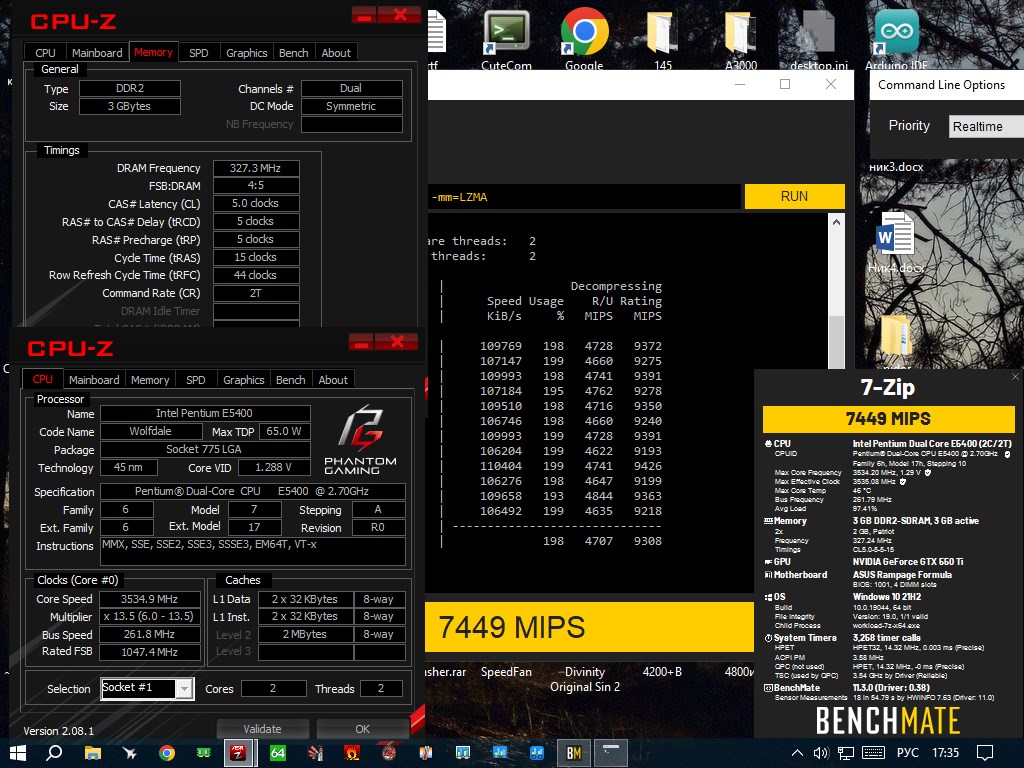
Task: Open the airplane-shaped taskbar icon
Action: (x=130, y=753)
